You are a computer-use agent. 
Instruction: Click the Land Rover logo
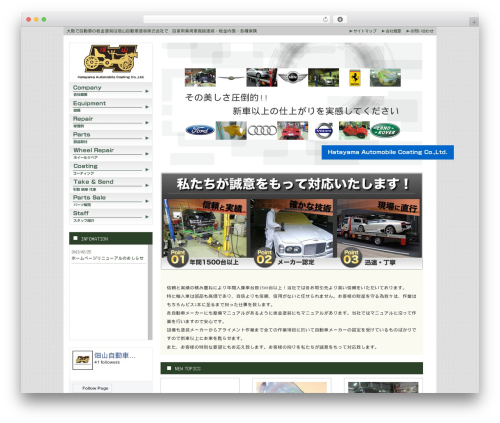click(x=385, y=130)
